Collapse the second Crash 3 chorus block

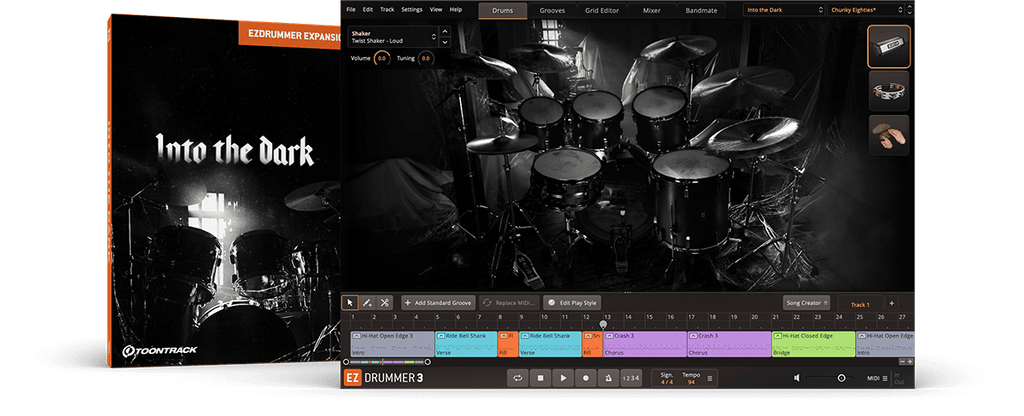pyautogui.click(x=693, y=336)
